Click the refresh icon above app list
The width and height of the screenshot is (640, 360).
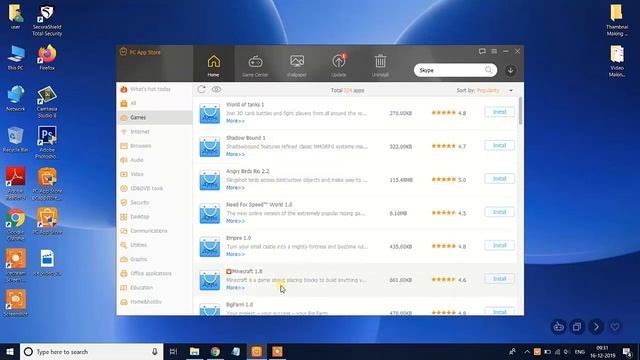pyautogui.click(x=201, y=89)
